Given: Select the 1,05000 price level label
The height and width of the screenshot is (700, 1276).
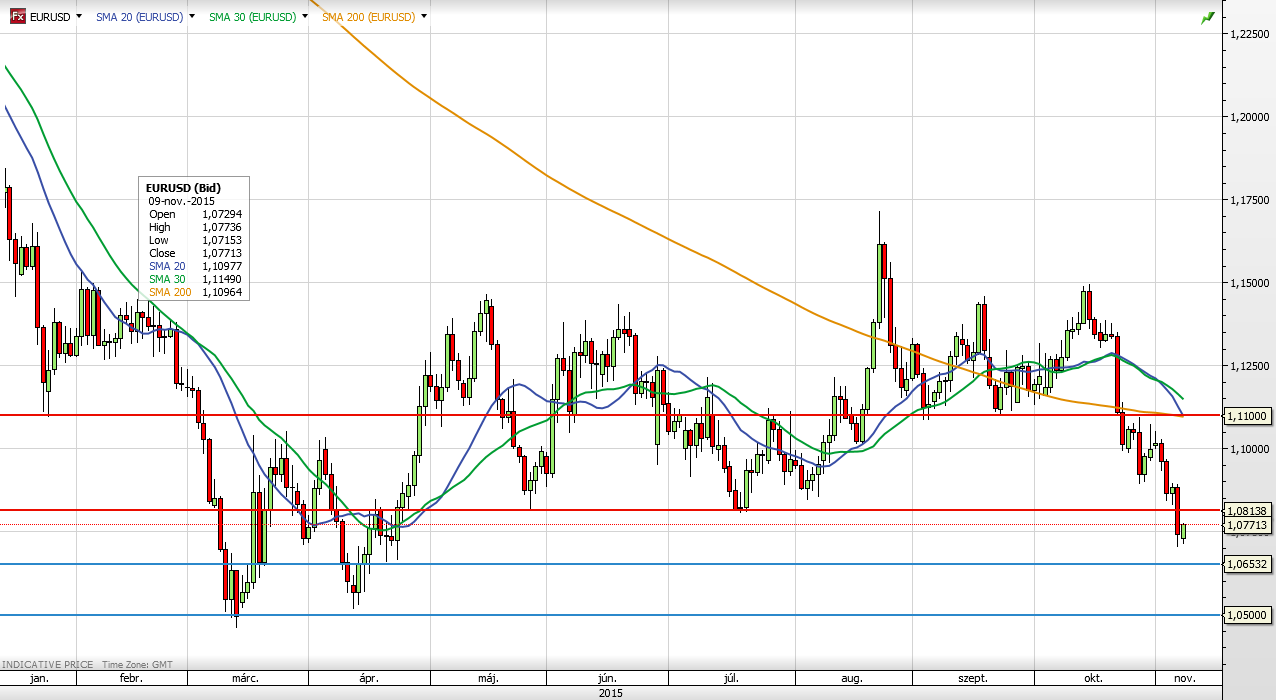Looking at the screenshot, I should [x=1247, y=615].
